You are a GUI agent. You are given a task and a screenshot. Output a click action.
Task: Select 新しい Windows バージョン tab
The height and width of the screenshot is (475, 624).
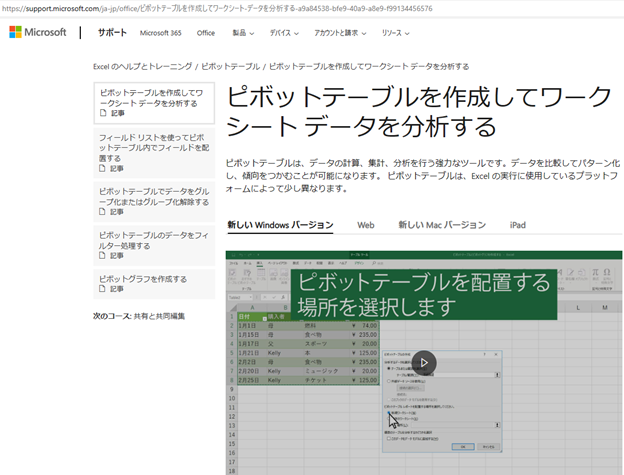(280, 225)
